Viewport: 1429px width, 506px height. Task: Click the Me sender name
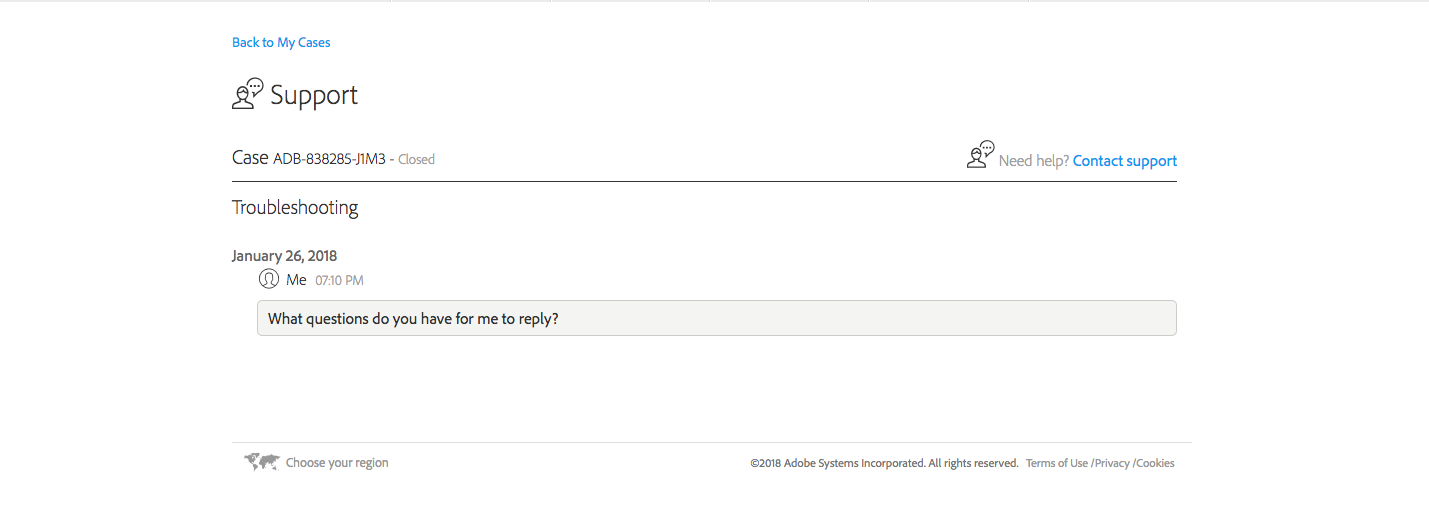click(x=296, y=280)
